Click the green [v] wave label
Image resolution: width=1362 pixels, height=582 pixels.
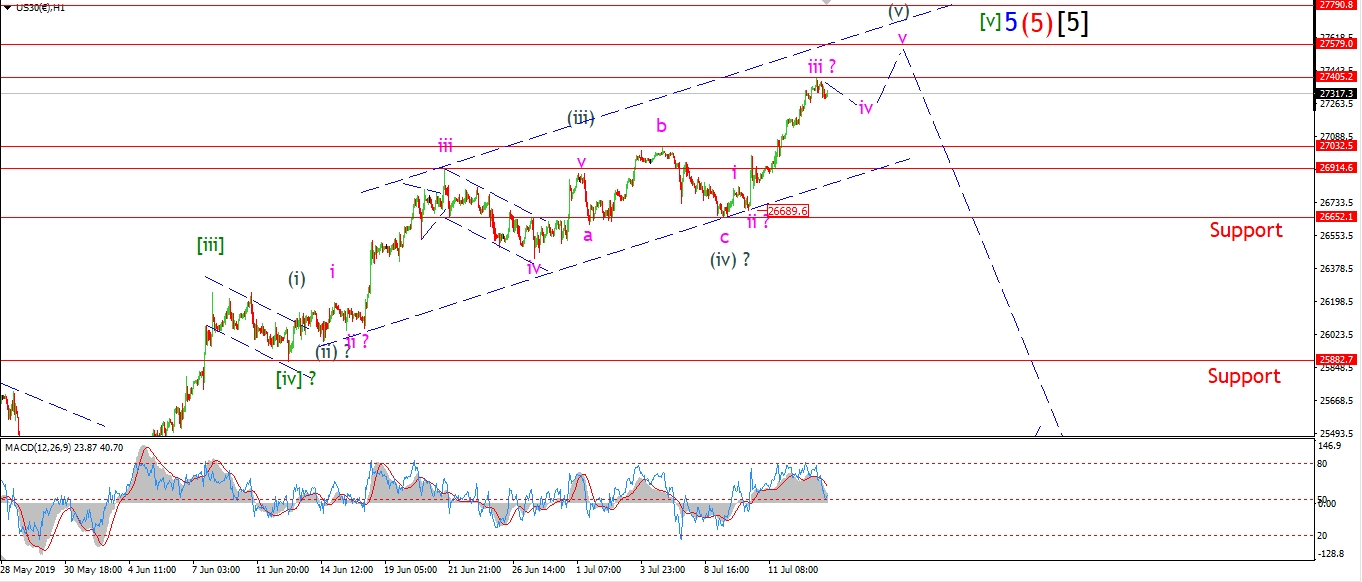click(989, 22)
